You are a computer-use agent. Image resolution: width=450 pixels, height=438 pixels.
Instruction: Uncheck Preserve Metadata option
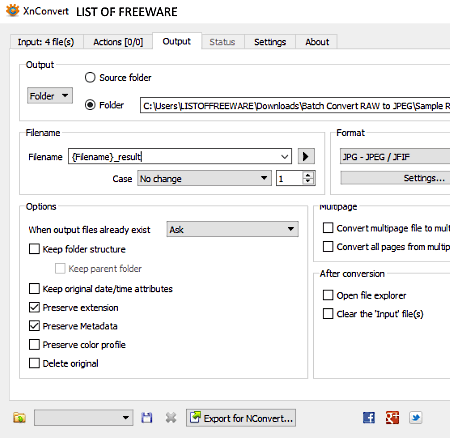tap(34, 326)
